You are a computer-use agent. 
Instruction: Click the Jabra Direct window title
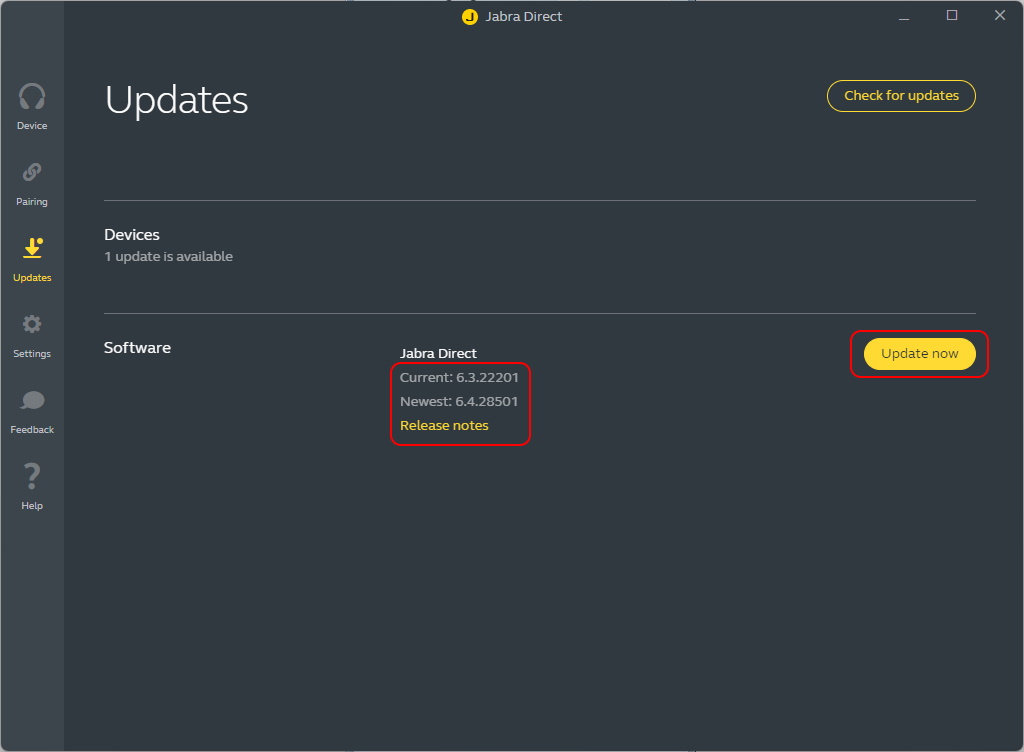pos(523,17)
